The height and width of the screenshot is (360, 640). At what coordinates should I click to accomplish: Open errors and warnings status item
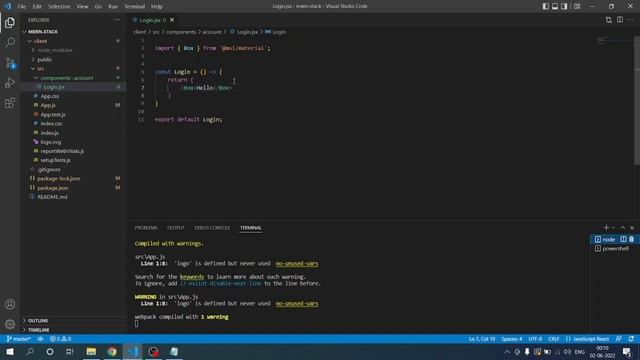click(x=60, y=339)
